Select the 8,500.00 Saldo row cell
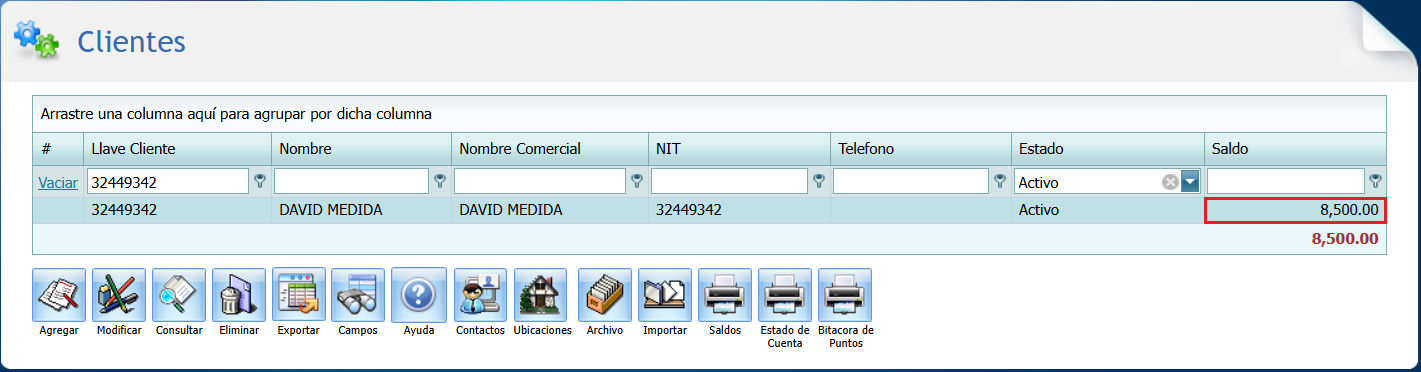1421x372 pixels. (x=1295, y=210)
